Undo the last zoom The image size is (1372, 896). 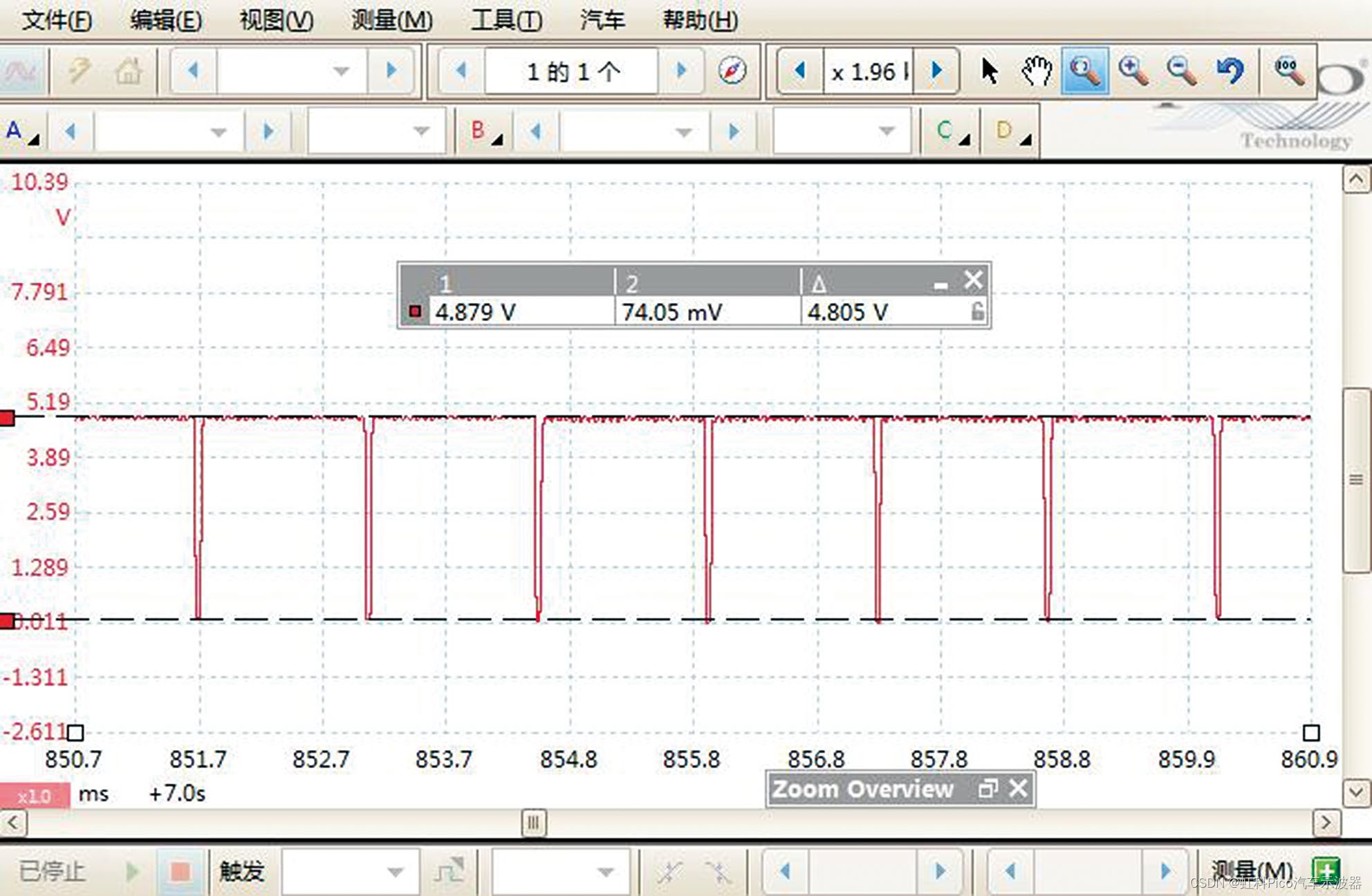coord(1230,71)
